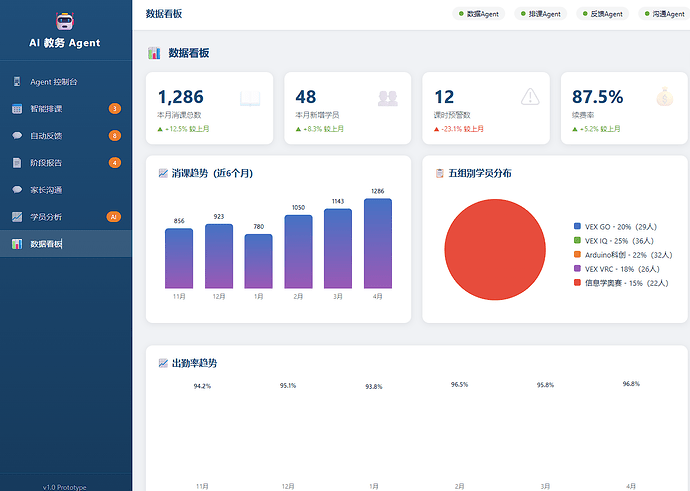Click the orange badge 4 on 阶段报告
The image size is (690, 491).
point(114,163)
